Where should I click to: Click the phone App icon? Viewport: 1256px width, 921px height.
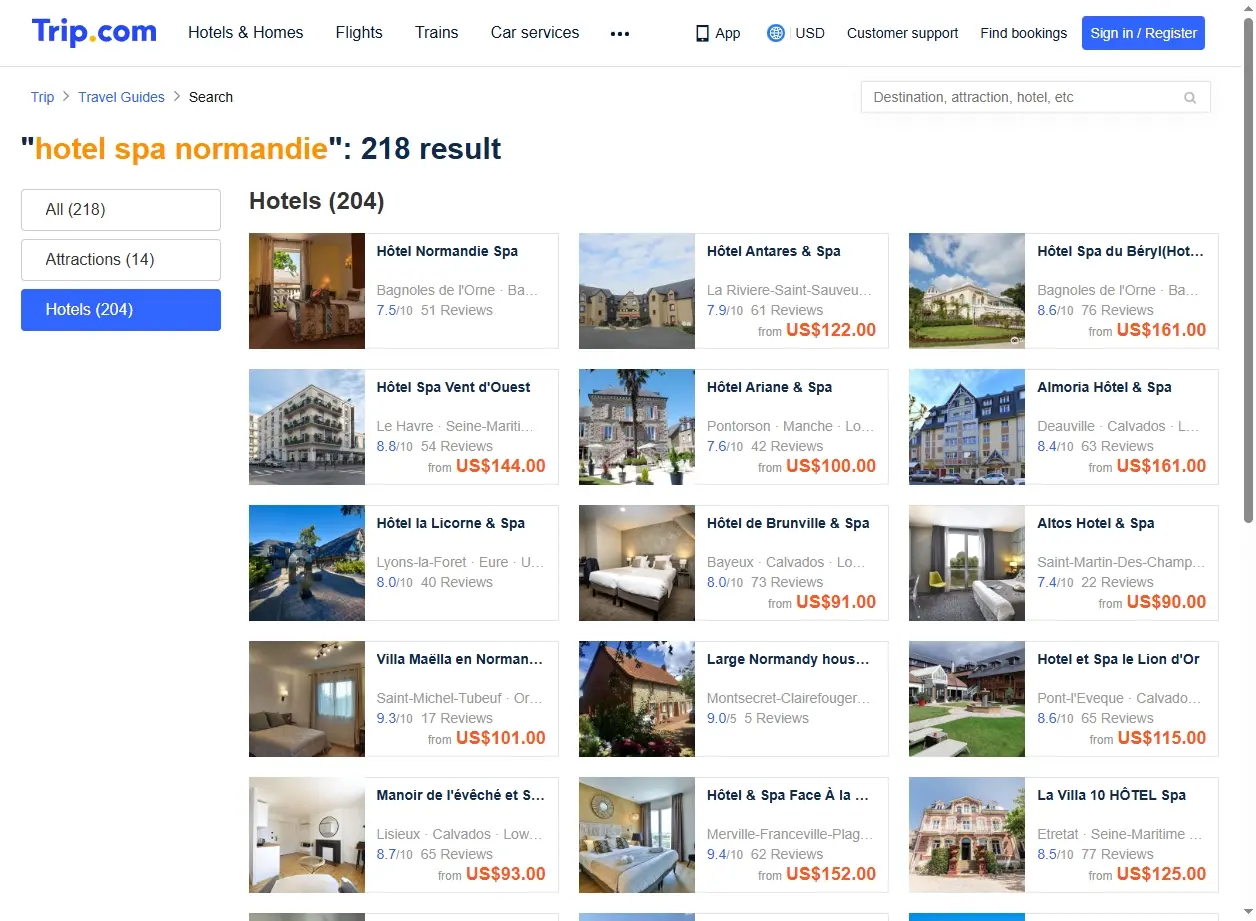[x=702, y=33]
